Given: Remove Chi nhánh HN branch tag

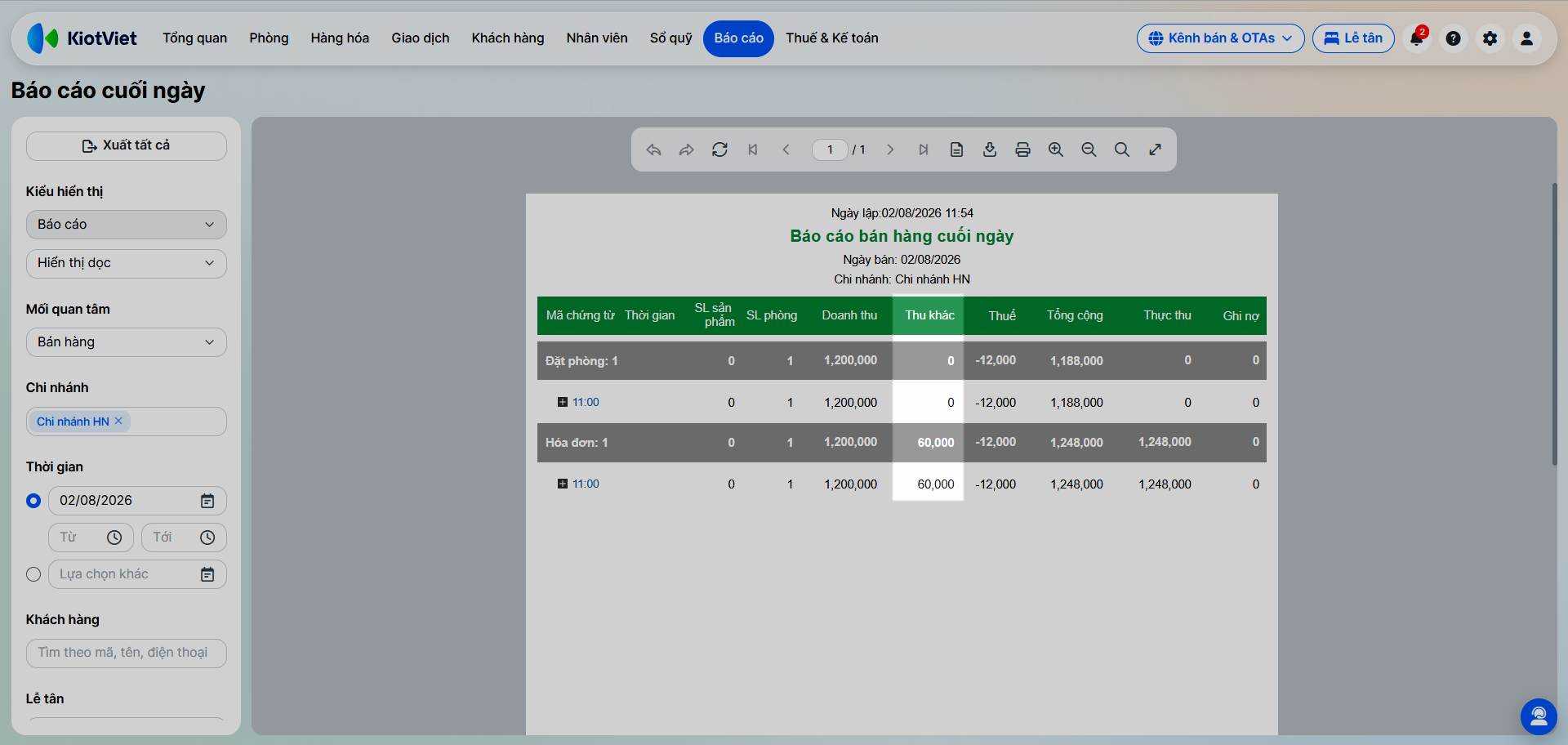Looking at the screenshot, I should coord(118,421).
